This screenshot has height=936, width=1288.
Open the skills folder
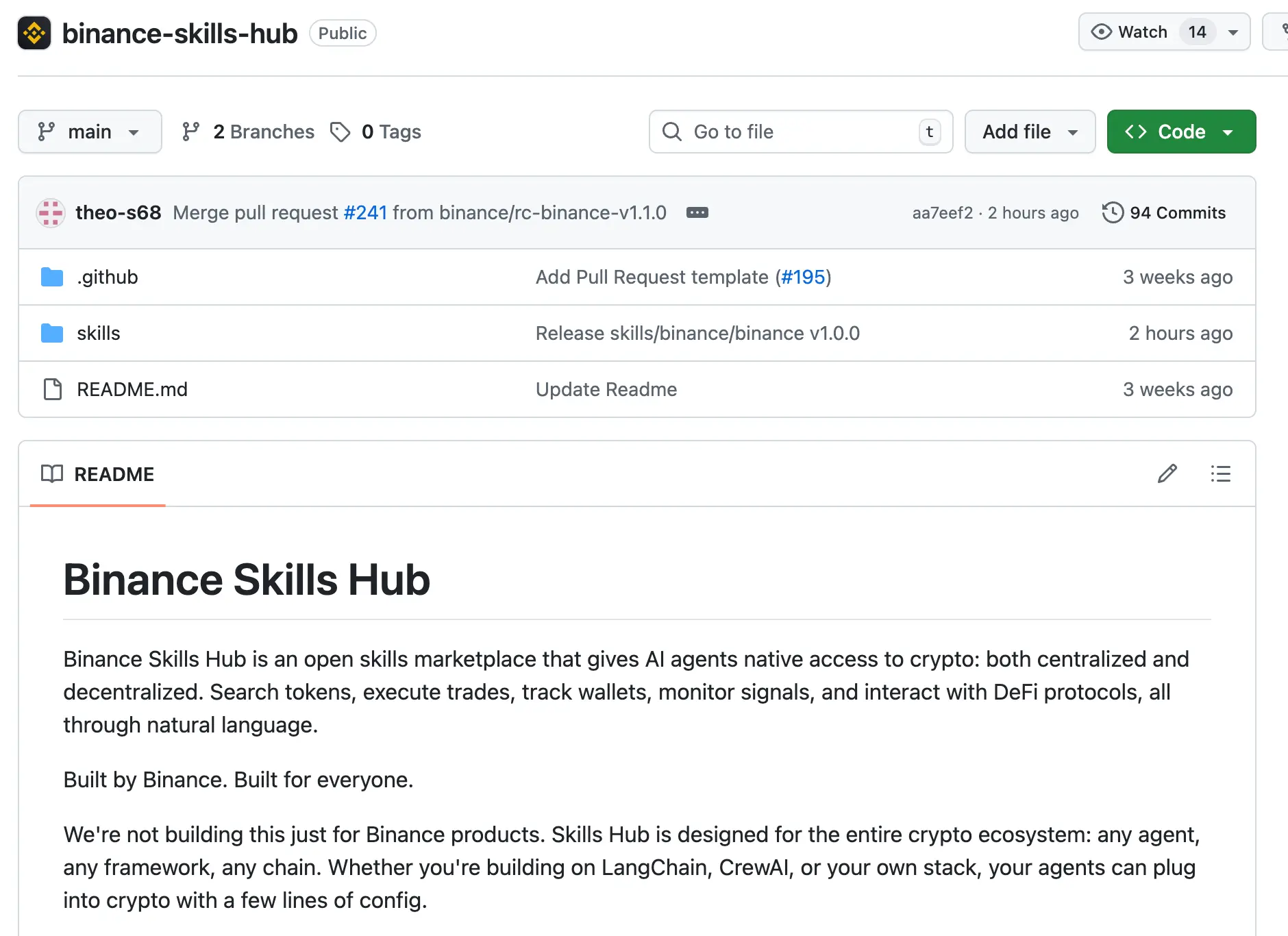coord(98,333)
